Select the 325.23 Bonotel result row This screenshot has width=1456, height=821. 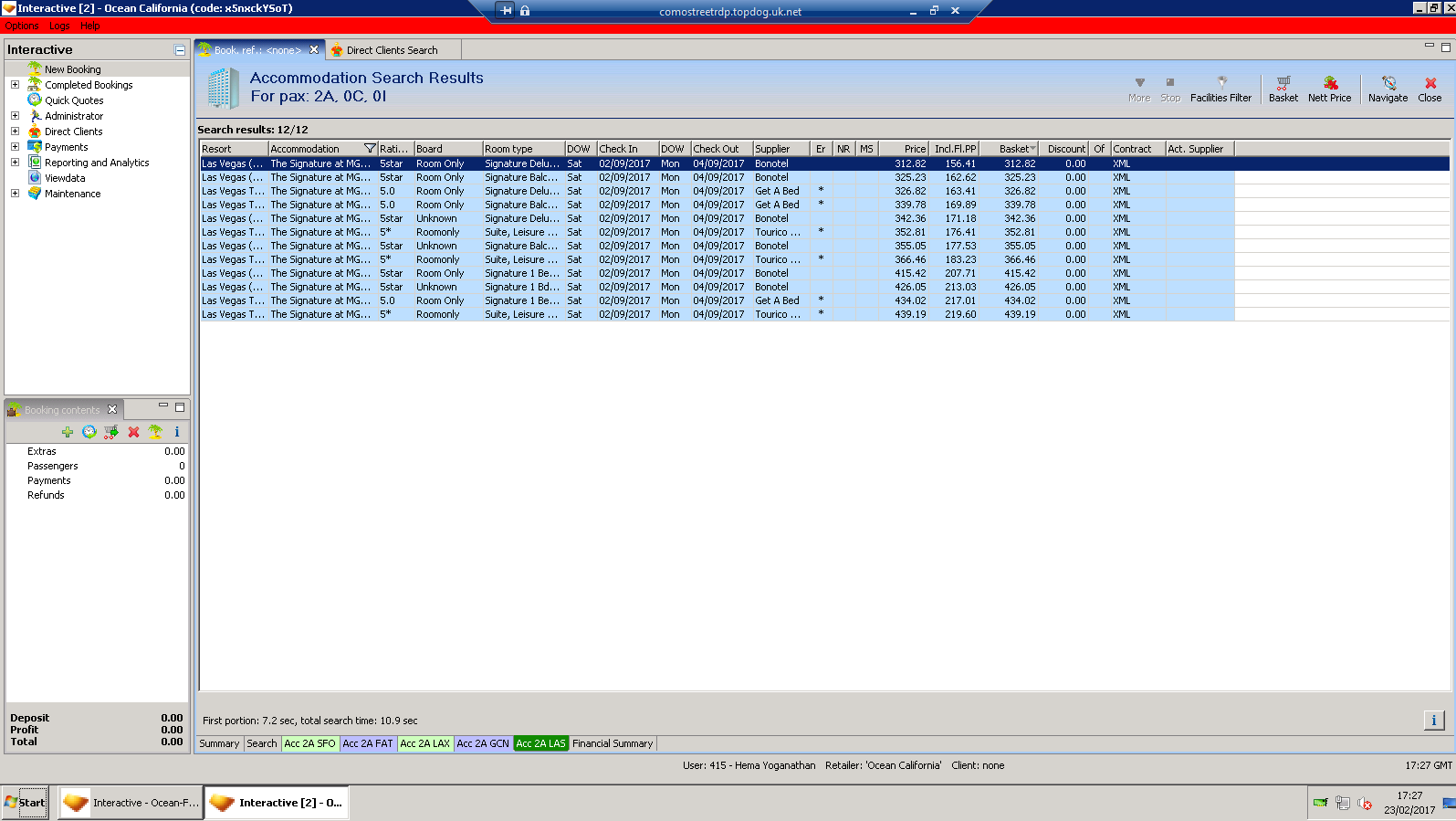point(718,177)
